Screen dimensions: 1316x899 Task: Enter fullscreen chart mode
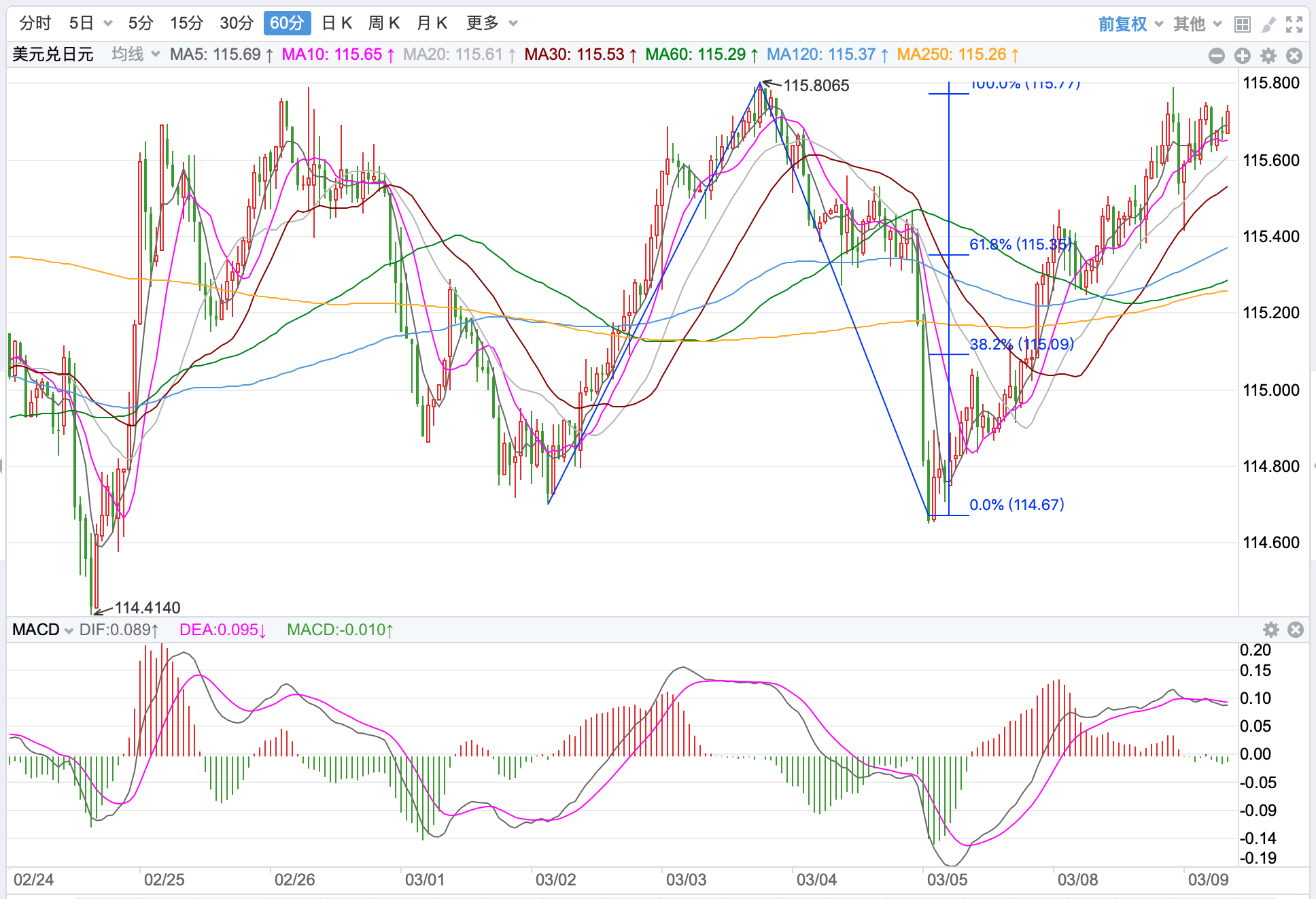coord(1294,24)
